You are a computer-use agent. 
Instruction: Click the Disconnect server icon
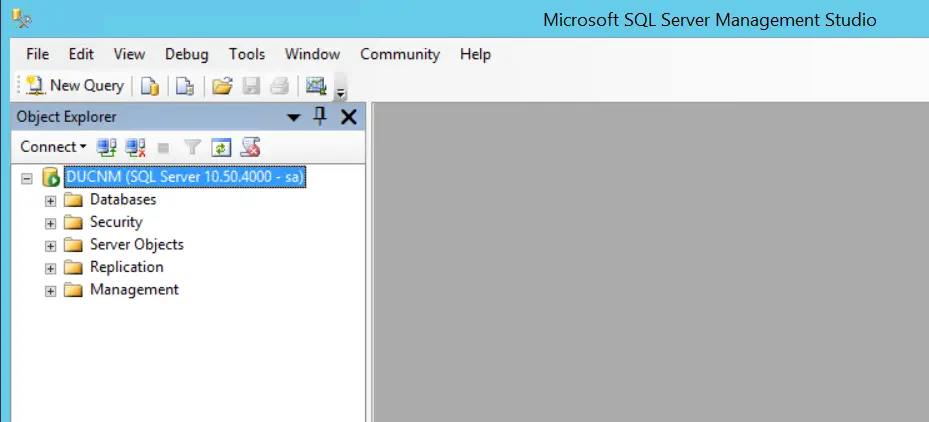tap(136, 147)
